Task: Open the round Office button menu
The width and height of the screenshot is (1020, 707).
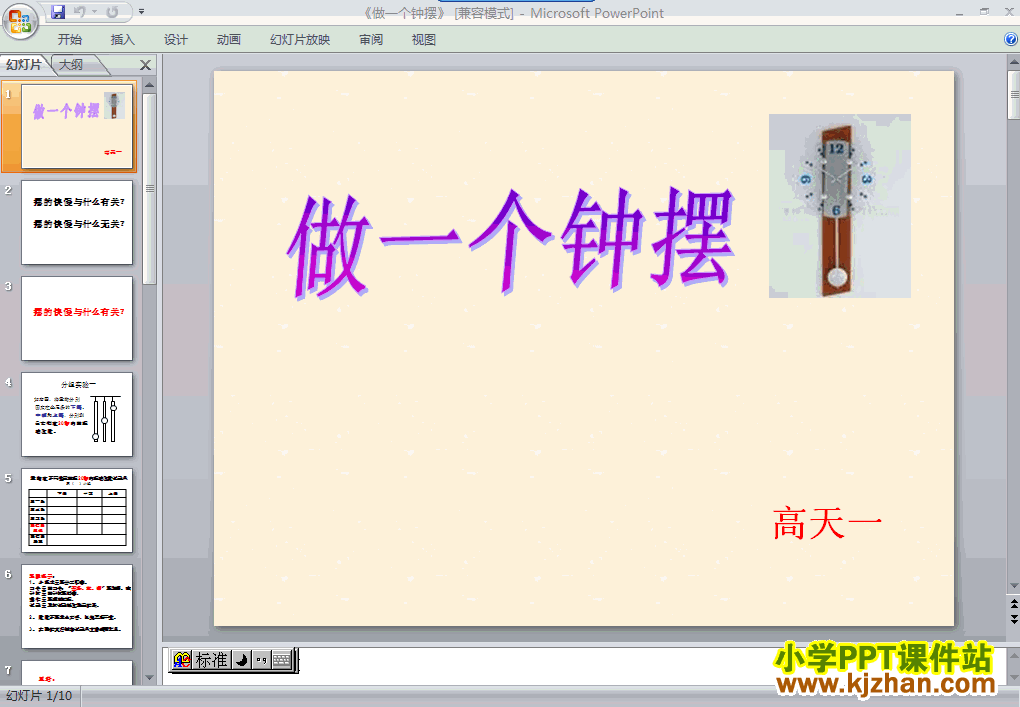Action: coord(20,21)
